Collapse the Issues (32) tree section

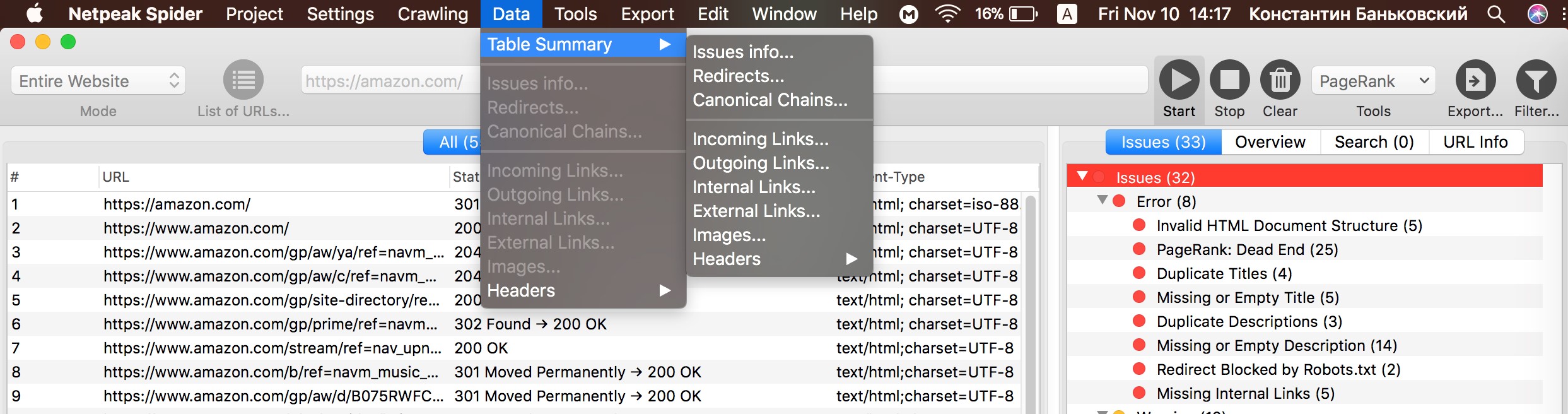pyautogui.click(x=1082, y=177)
